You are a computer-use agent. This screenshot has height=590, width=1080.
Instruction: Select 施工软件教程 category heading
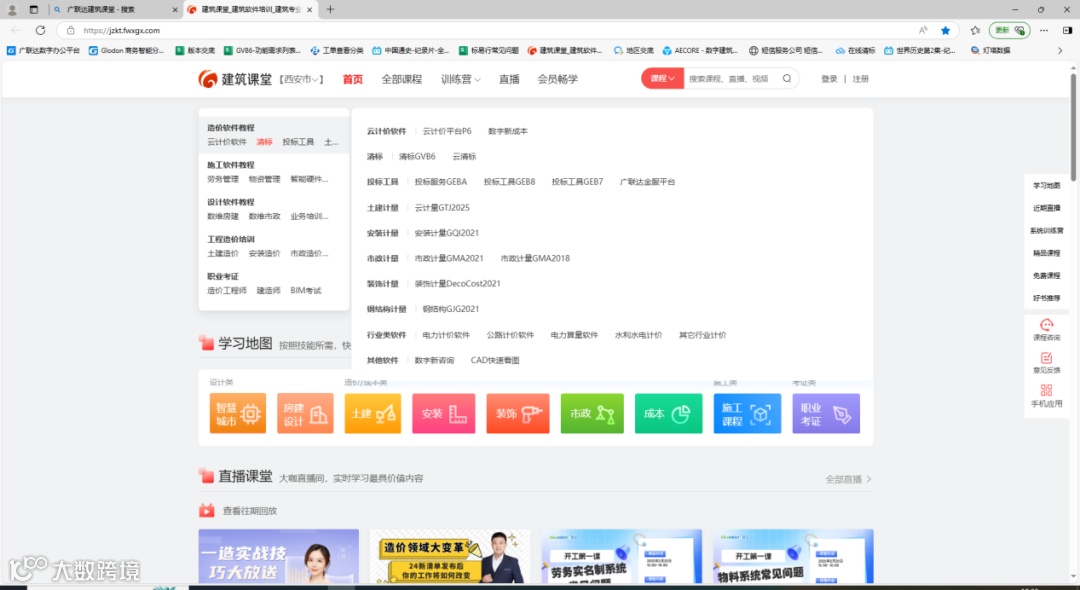tap(231, 165)
